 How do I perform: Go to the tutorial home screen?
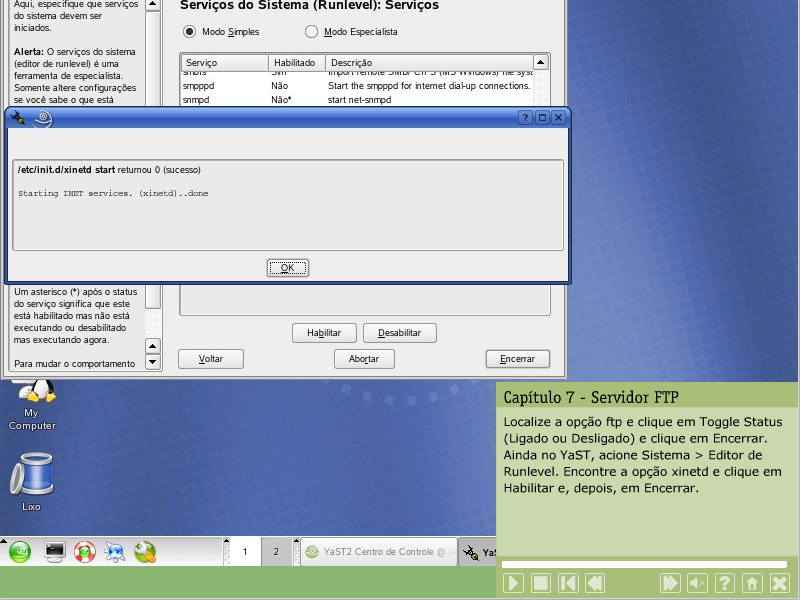(752, 583)
